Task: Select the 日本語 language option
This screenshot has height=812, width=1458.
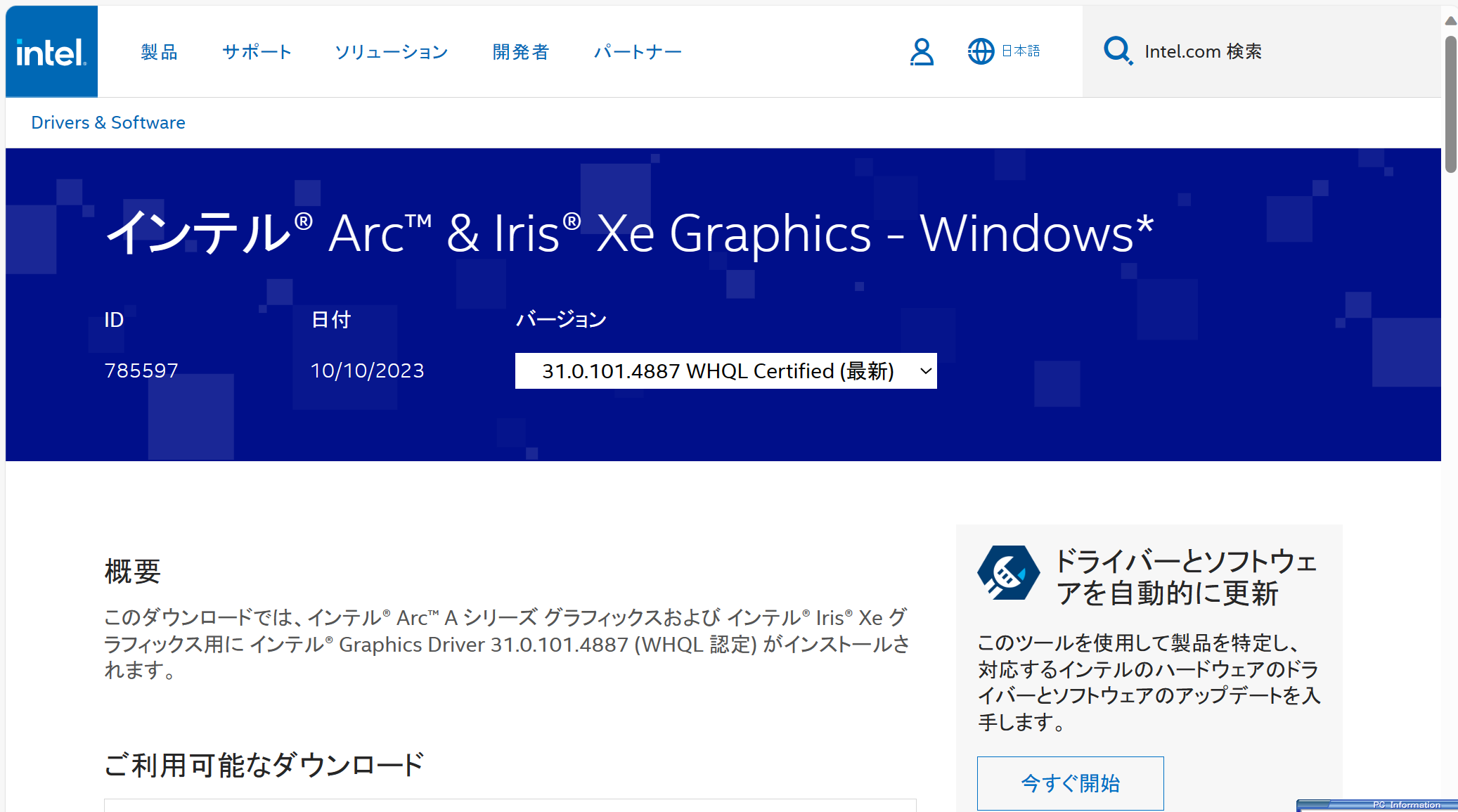Action: pos(1021,51)
